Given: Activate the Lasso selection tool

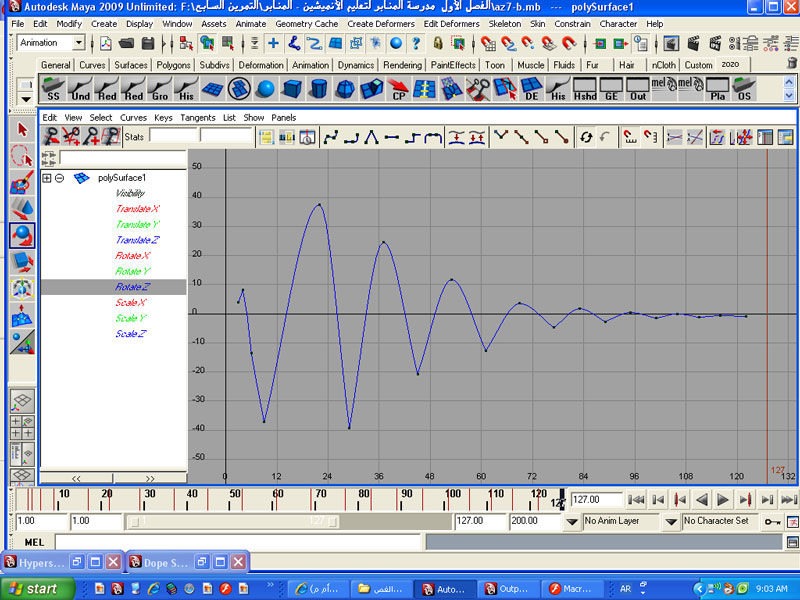Looking at the screenshot, I should [x=22, y=156].
